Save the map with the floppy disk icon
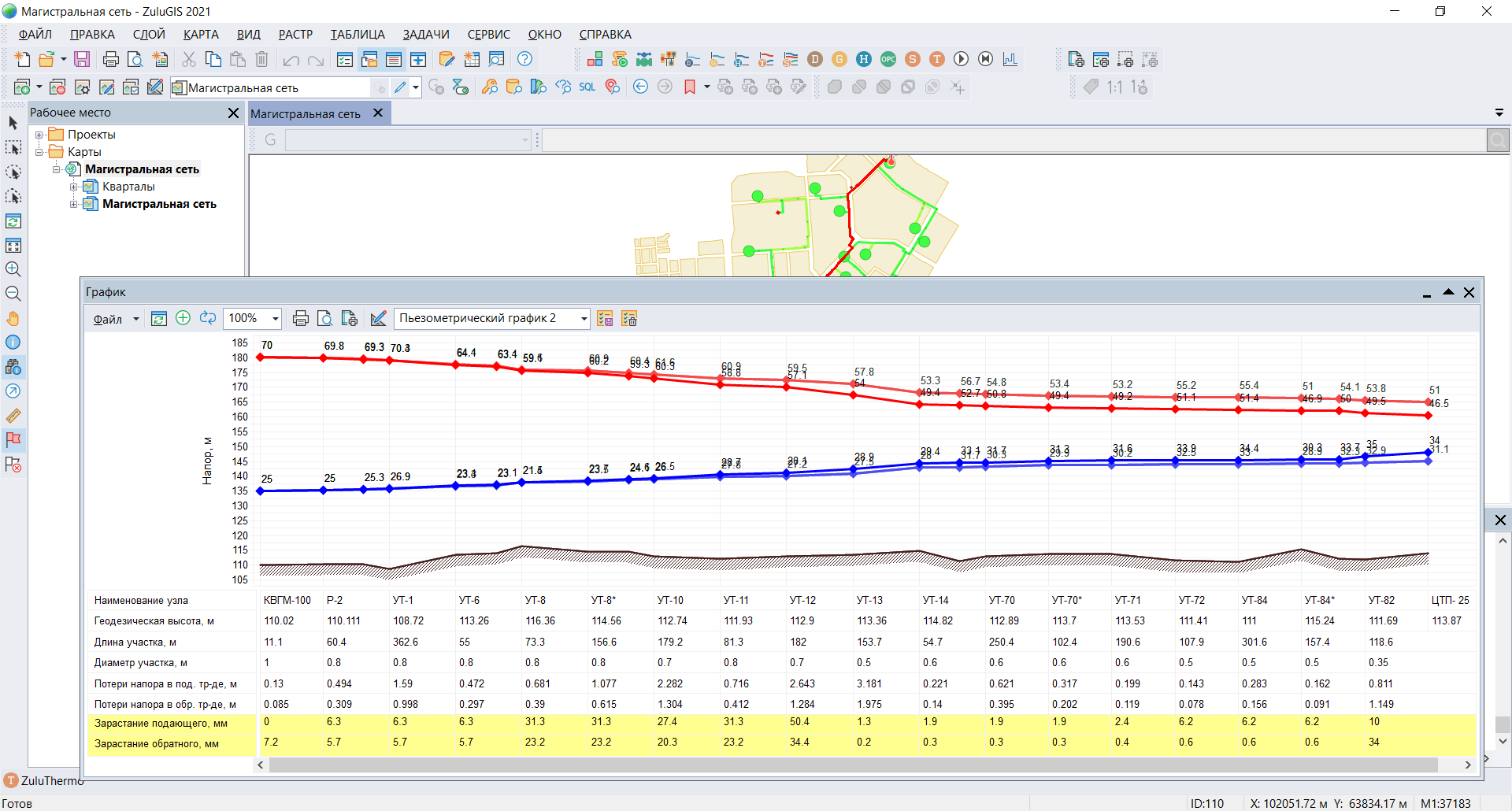This screenshot has width=1512, height=811. (x=82, y=60)
